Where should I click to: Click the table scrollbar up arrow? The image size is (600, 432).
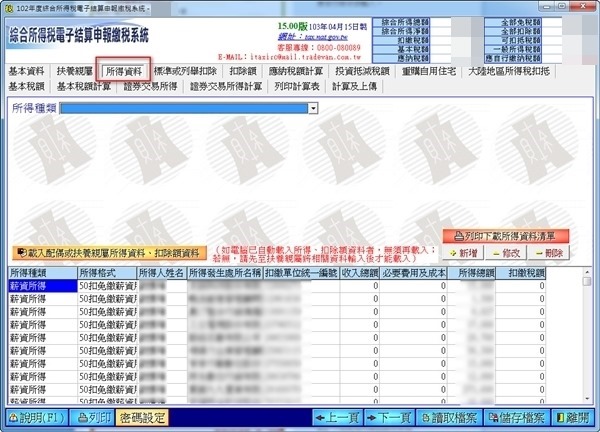point(587,272)
